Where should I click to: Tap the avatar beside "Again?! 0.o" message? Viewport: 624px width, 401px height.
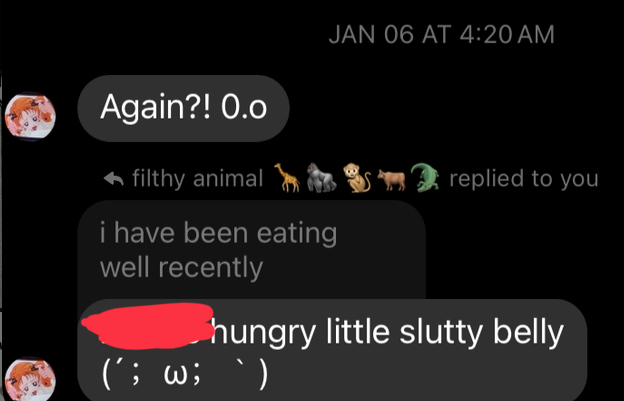pyautogui.click(x=30, y=117)
